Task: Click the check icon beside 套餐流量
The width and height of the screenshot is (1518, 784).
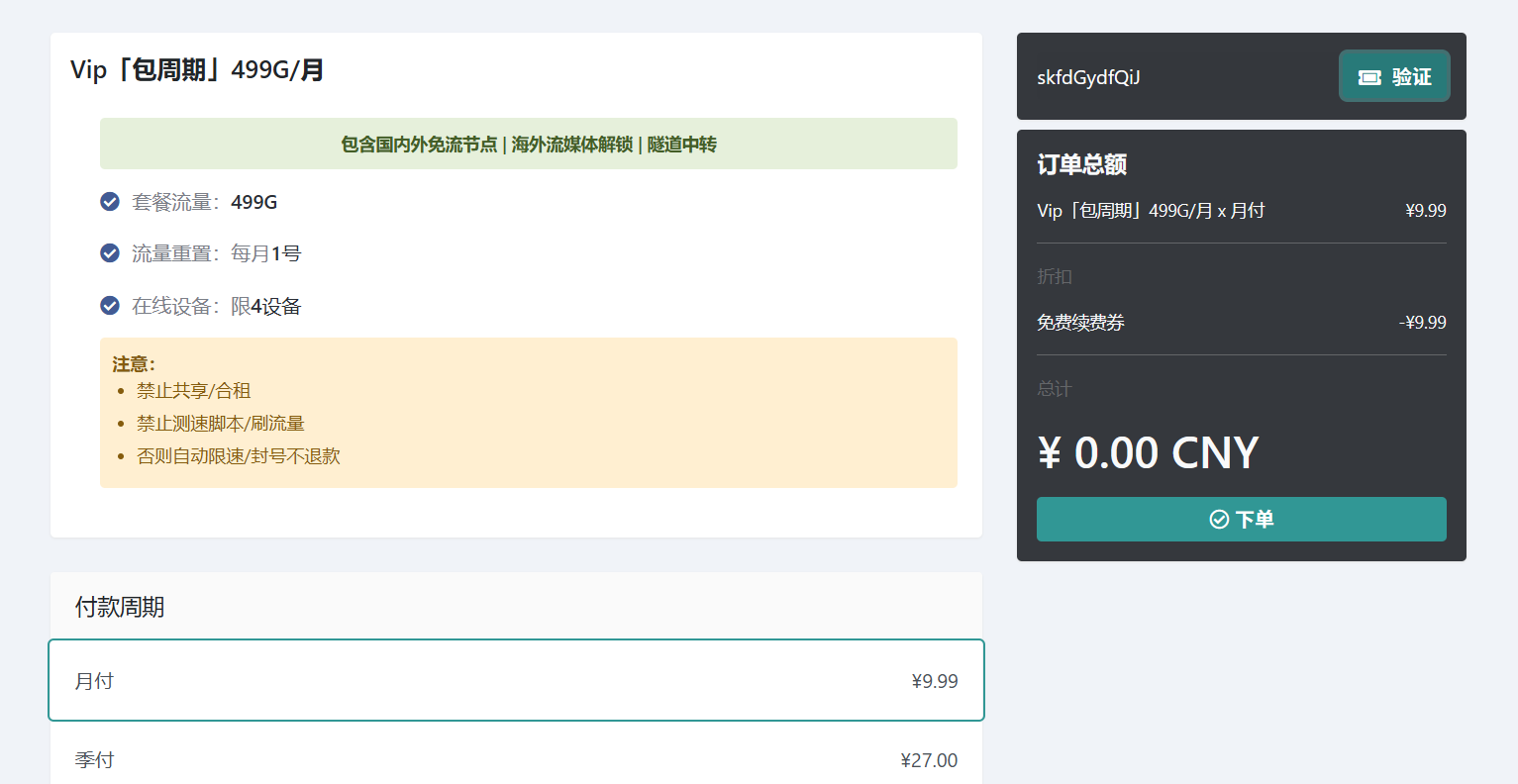Action: tap(110, 202)
